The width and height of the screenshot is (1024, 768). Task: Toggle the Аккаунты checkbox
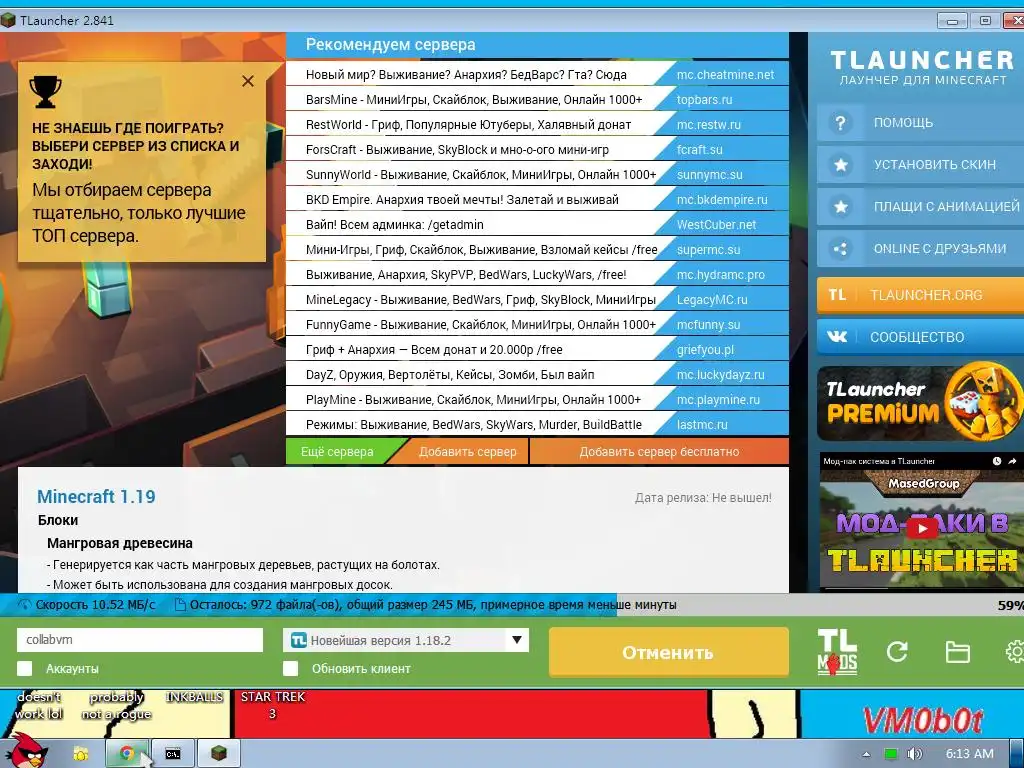[25, 669]
